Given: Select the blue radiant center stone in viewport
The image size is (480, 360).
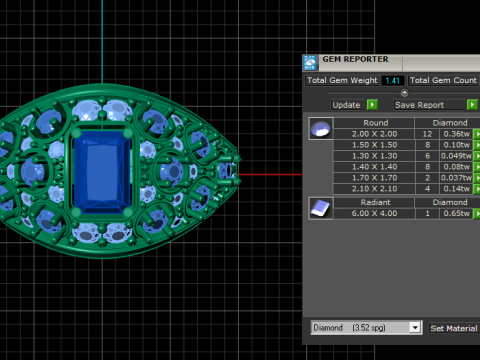Looking at the screenshot, I should (x=102, y=172).
